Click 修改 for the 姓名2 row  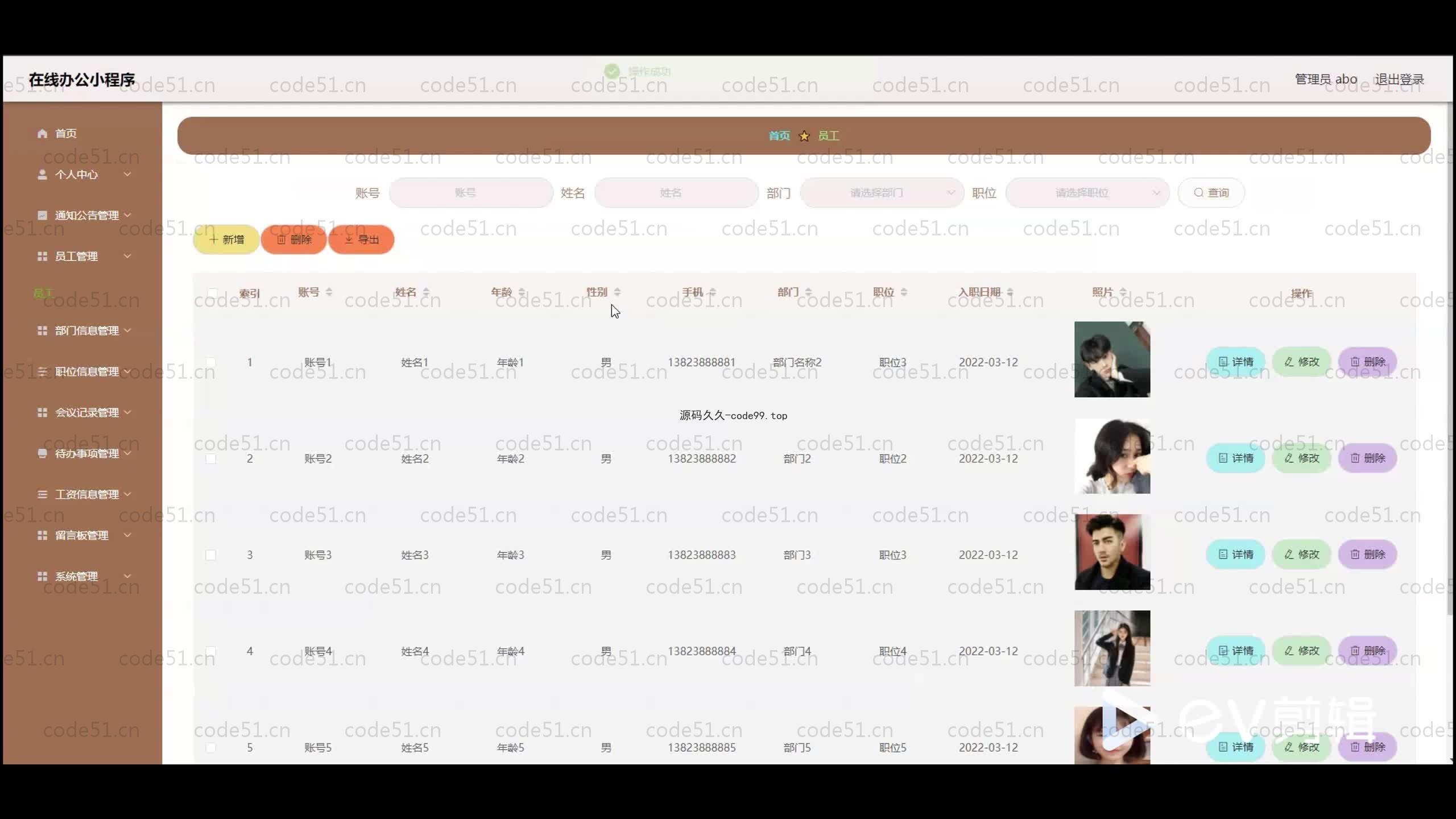(1301, 458)
